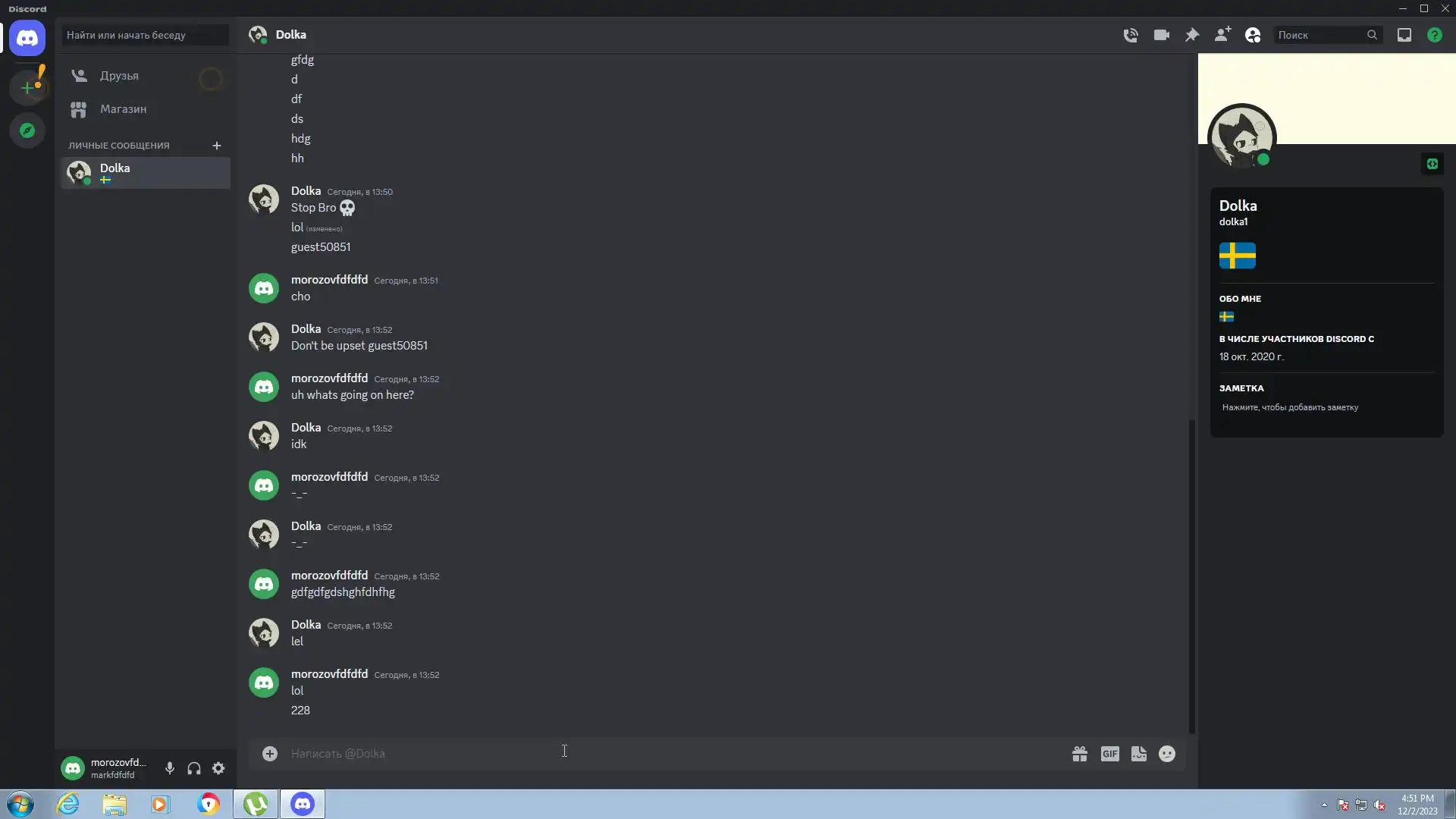The height and width of the screenshot is (819, 1456).
Task: Start a video call
Action: click(1161, 35)
